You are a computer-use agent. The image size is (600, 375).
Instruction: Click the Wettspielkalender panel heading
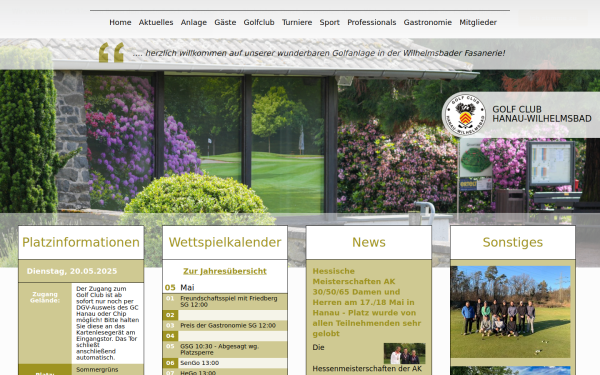point(225,242)
